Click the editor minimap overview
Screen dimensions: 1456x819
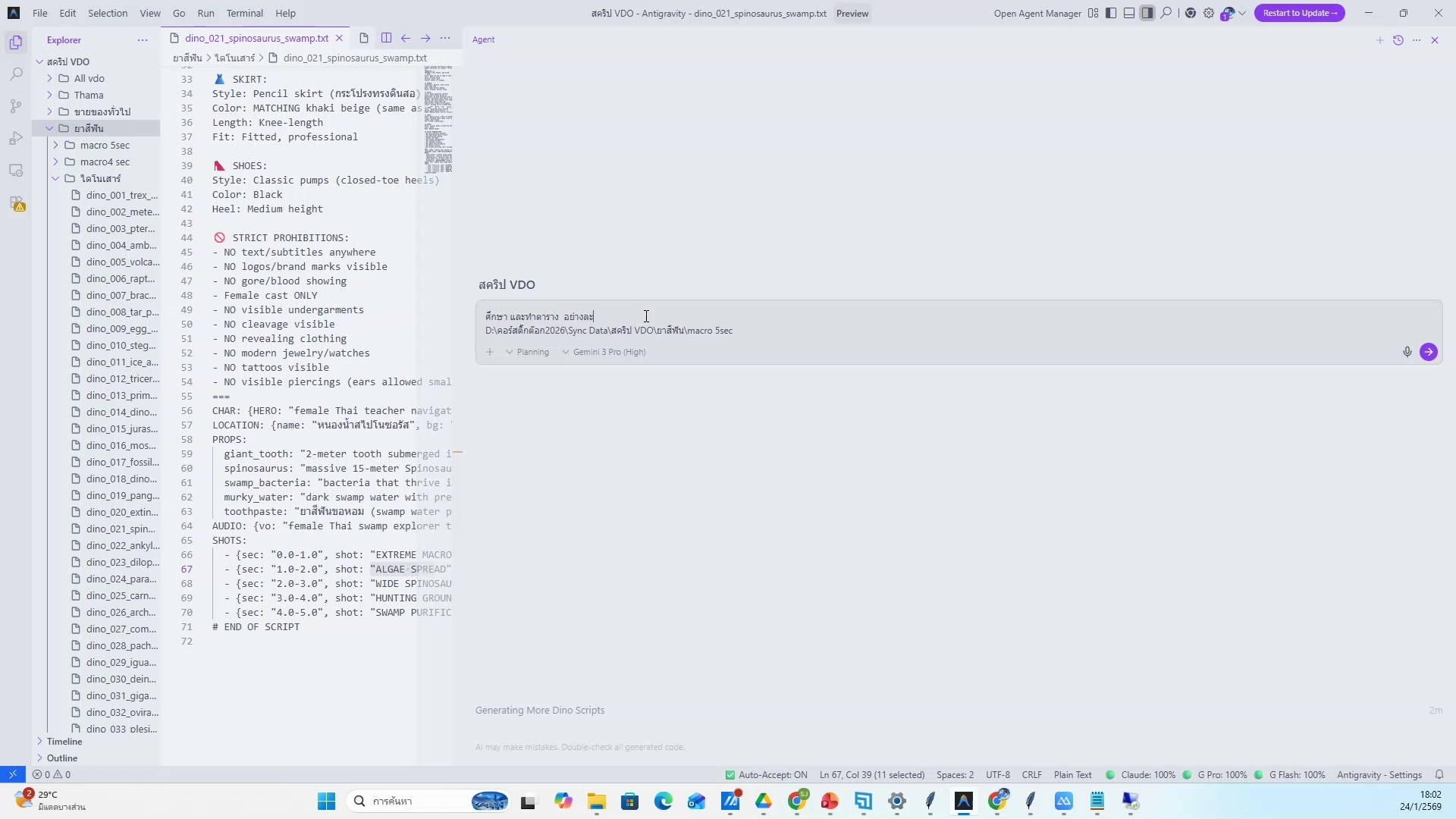point(438,119)
